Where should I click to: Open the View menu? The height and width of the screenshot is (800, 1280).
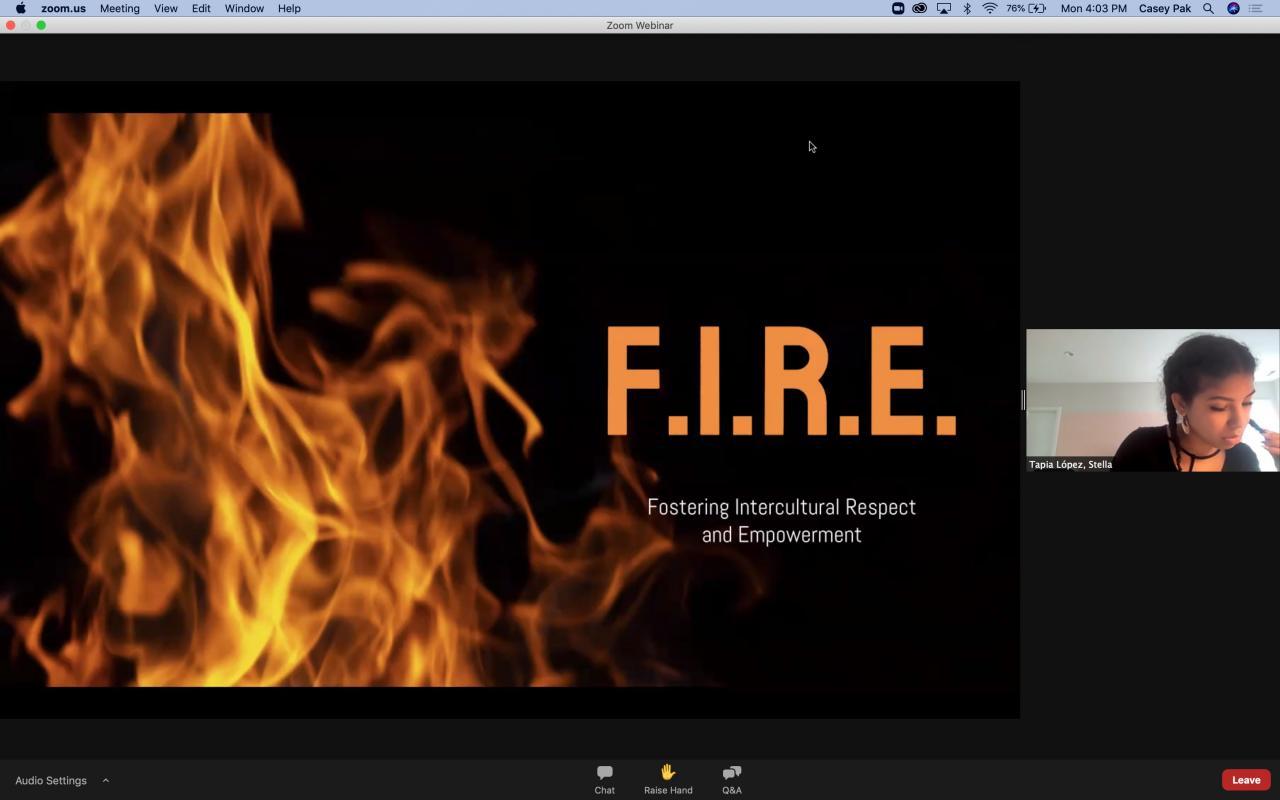[166, 8]
